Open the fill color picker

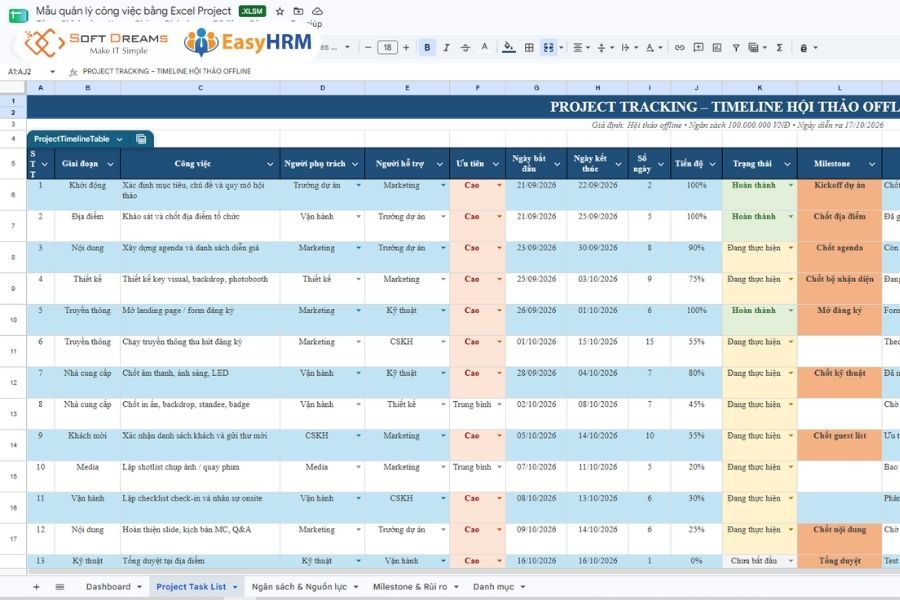[509, 48]
